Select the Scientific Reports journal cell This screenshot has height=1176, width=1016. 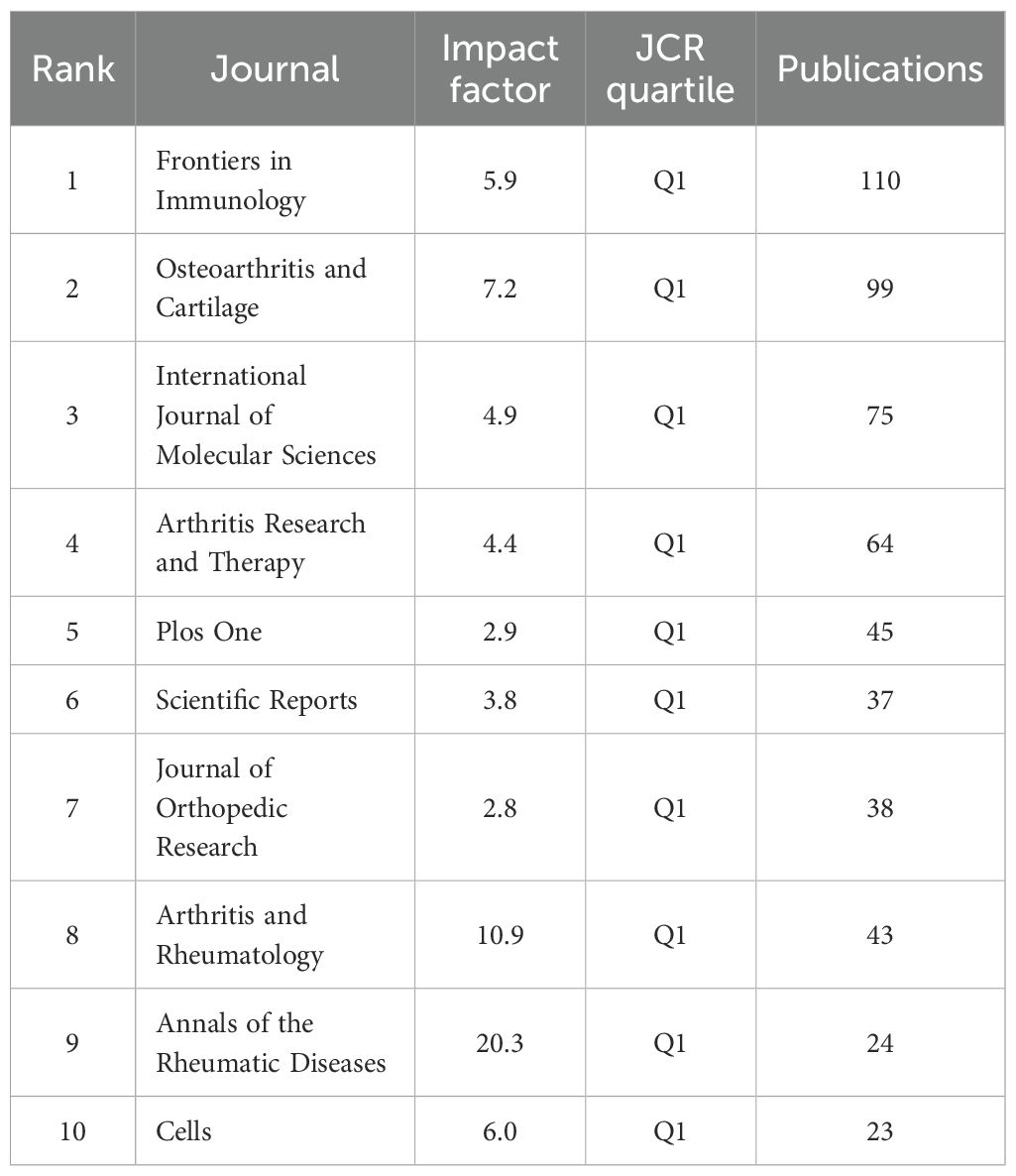pyautogui.click(x=256, y=700)
